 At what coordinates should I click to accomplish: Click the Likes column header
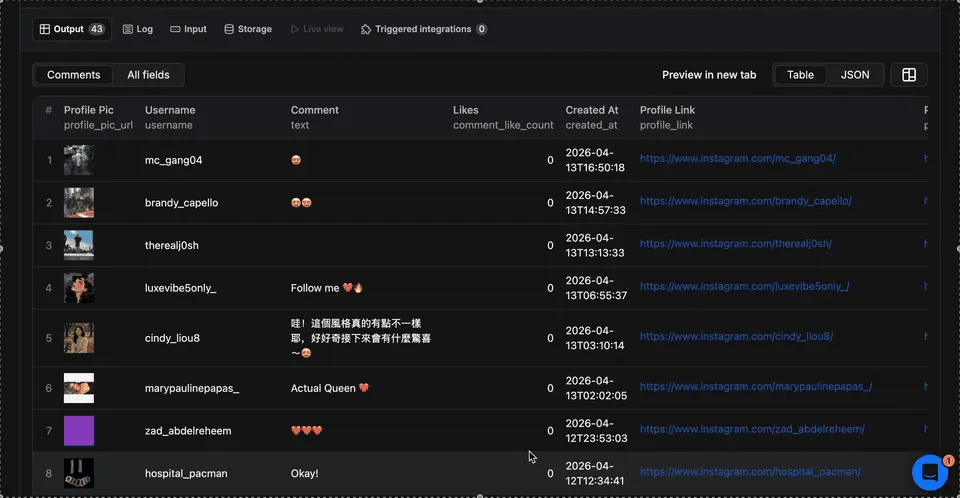pos(466,110)
